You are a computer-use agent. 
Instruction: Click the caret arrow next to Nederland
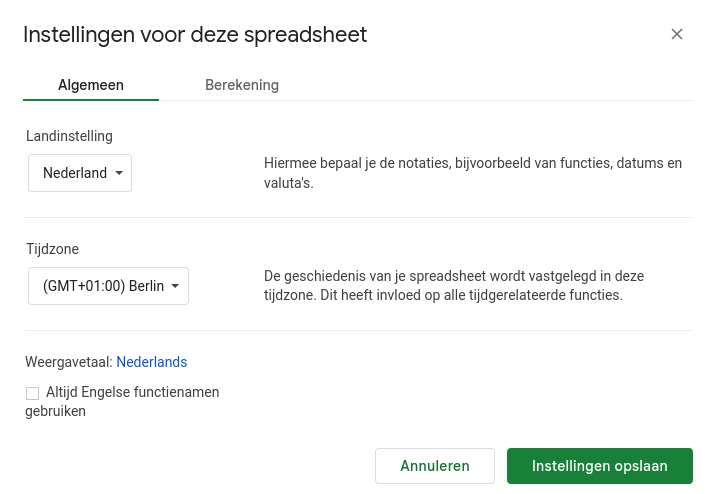click(x=120, y=173)
